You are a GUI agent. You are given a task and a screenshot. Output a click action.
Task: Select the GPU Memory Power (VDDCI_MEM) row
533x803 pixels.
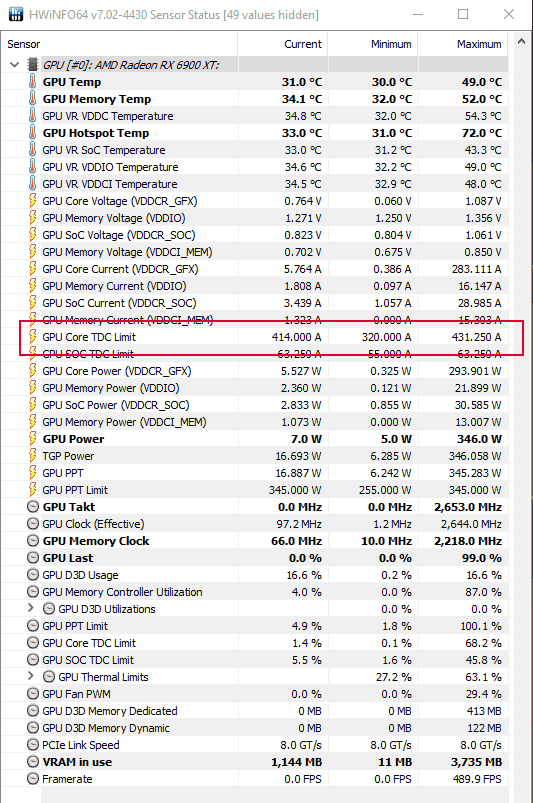tap(255, 421)
